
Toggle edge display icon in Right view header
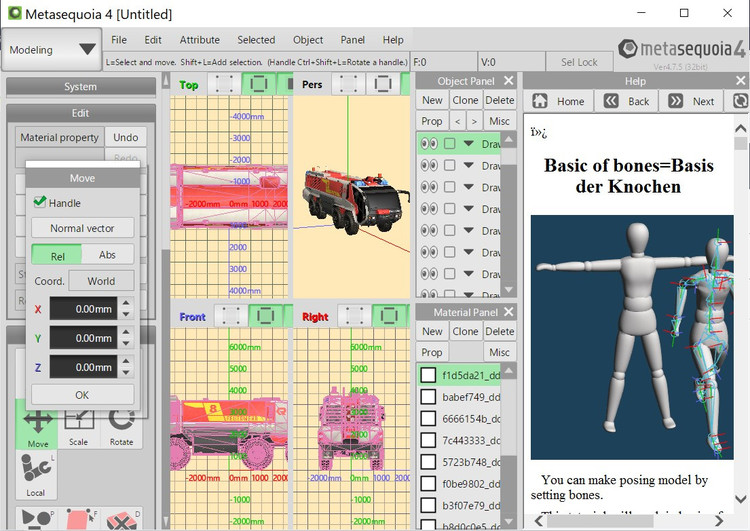click(389, 316)
